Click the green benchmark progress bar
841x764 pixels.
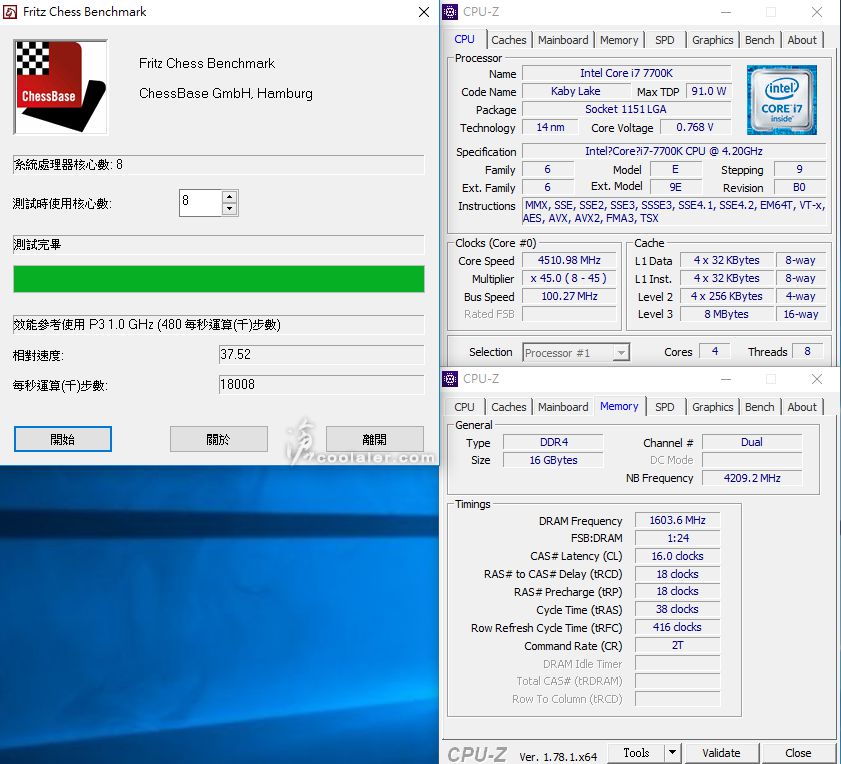click(x=219, y=279)
